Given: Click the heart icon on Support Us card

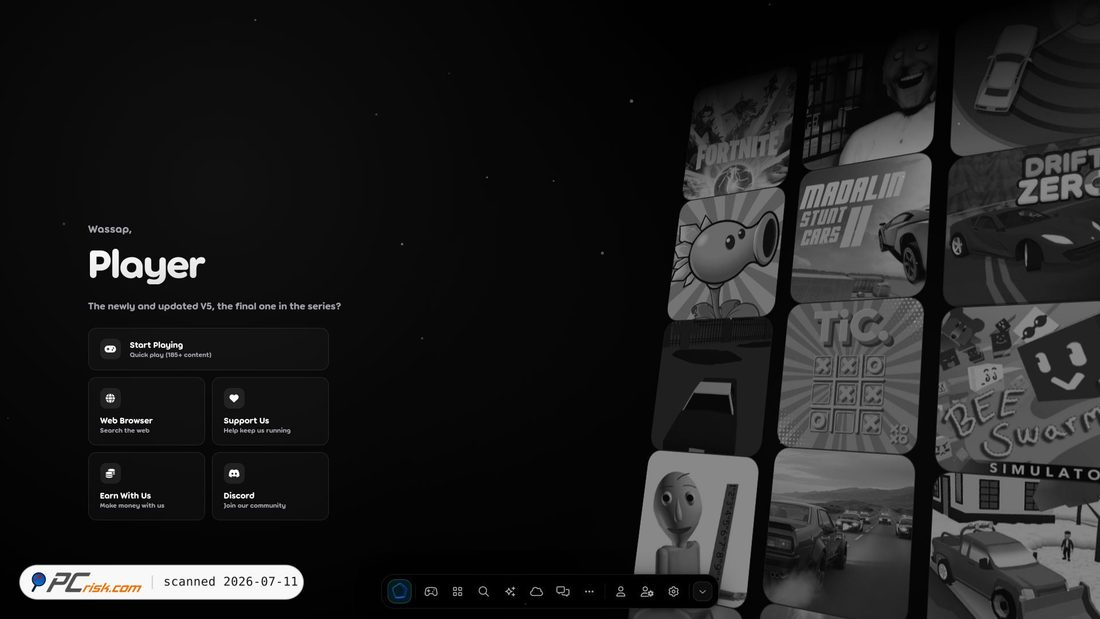Looking at the screenshot, I should click(x=234, y=398).
